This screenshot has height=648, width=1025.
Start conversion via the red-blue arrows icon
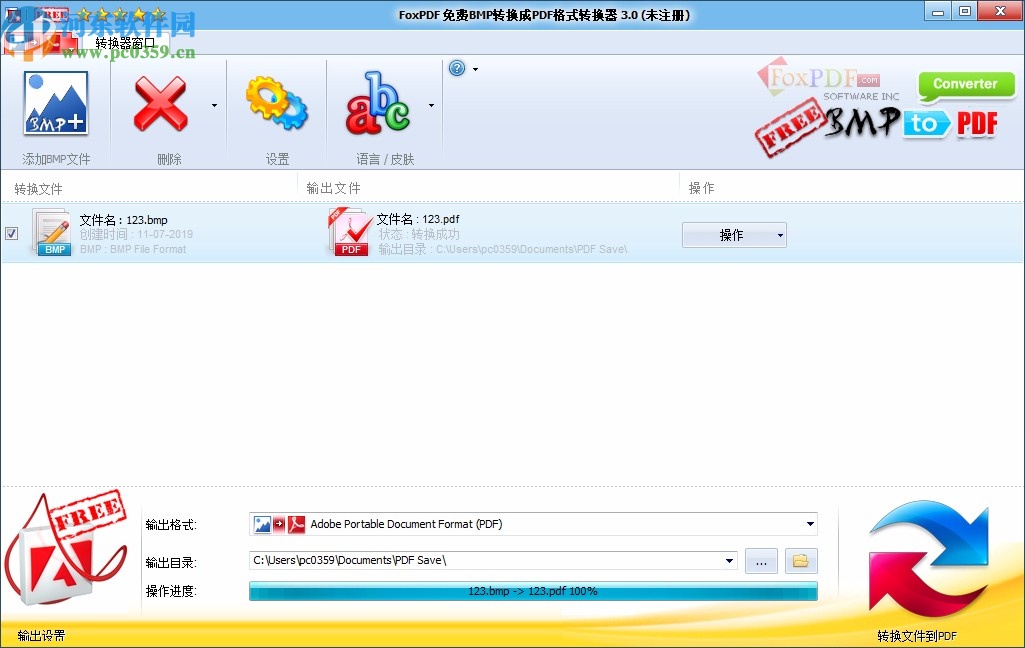click(928, 560)
